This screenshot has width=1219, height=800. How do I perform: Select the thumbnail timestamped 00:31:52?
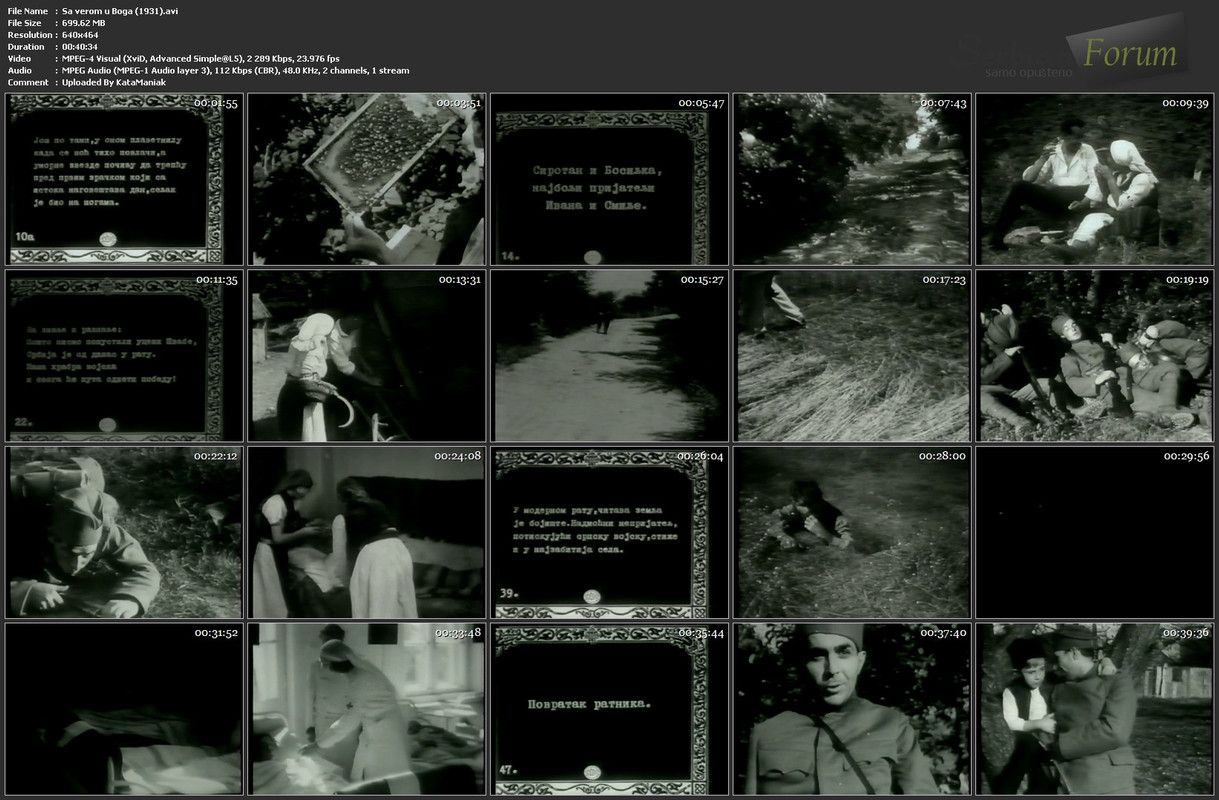click(x=124, y=708)
